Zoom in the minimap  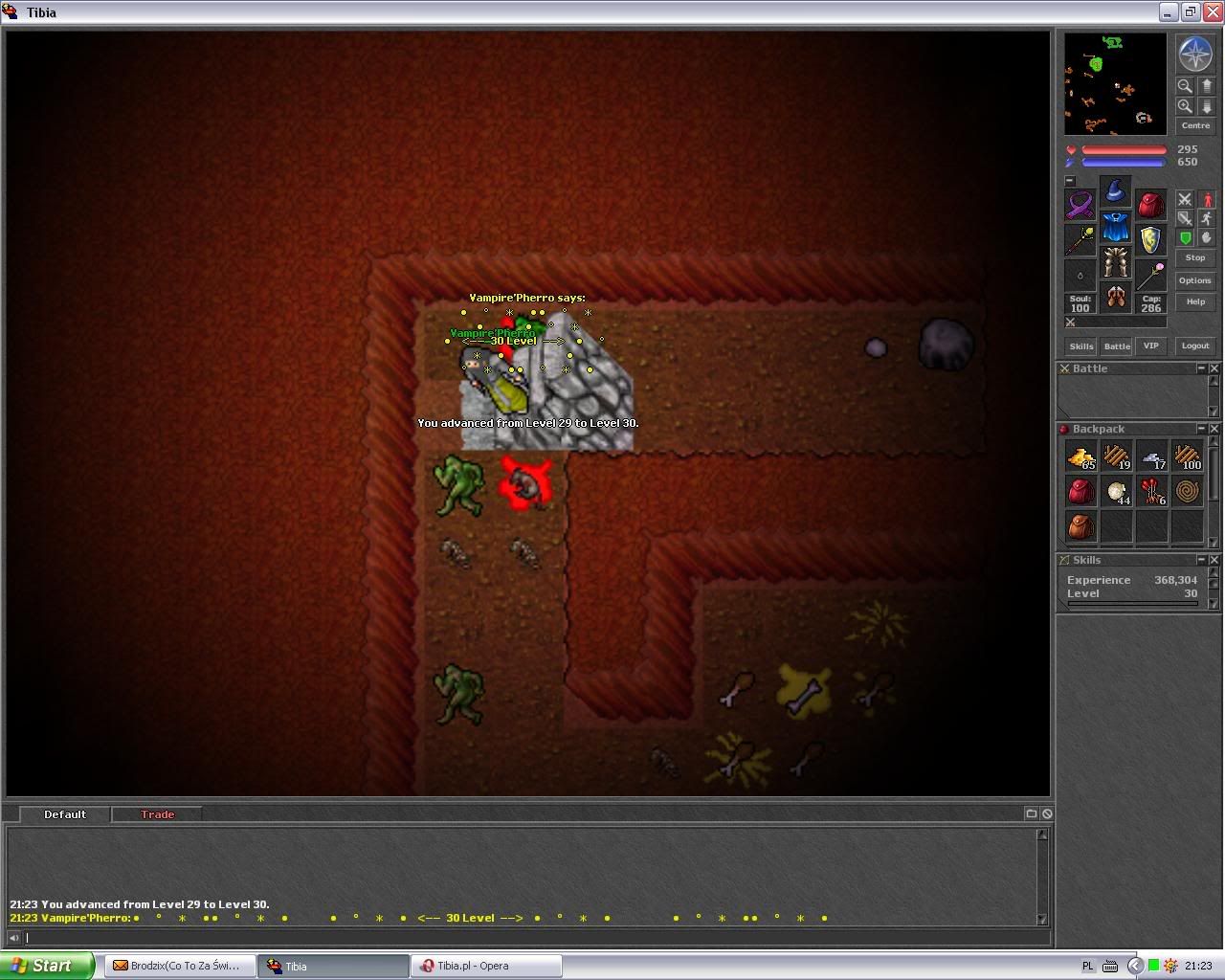[x=1185, y=106]
